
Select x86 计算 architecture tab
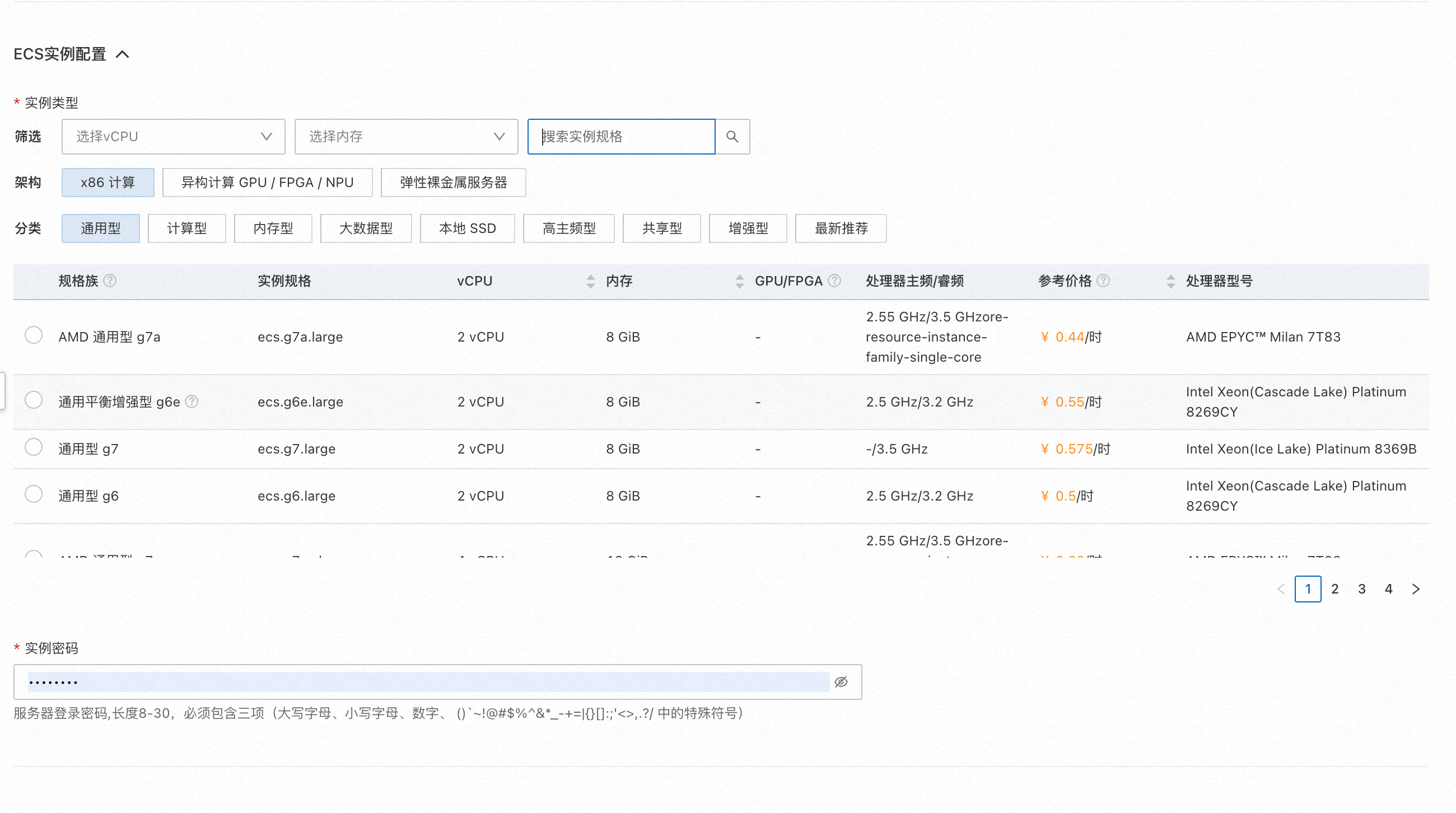pyautogui.click(x=108, y=183)
